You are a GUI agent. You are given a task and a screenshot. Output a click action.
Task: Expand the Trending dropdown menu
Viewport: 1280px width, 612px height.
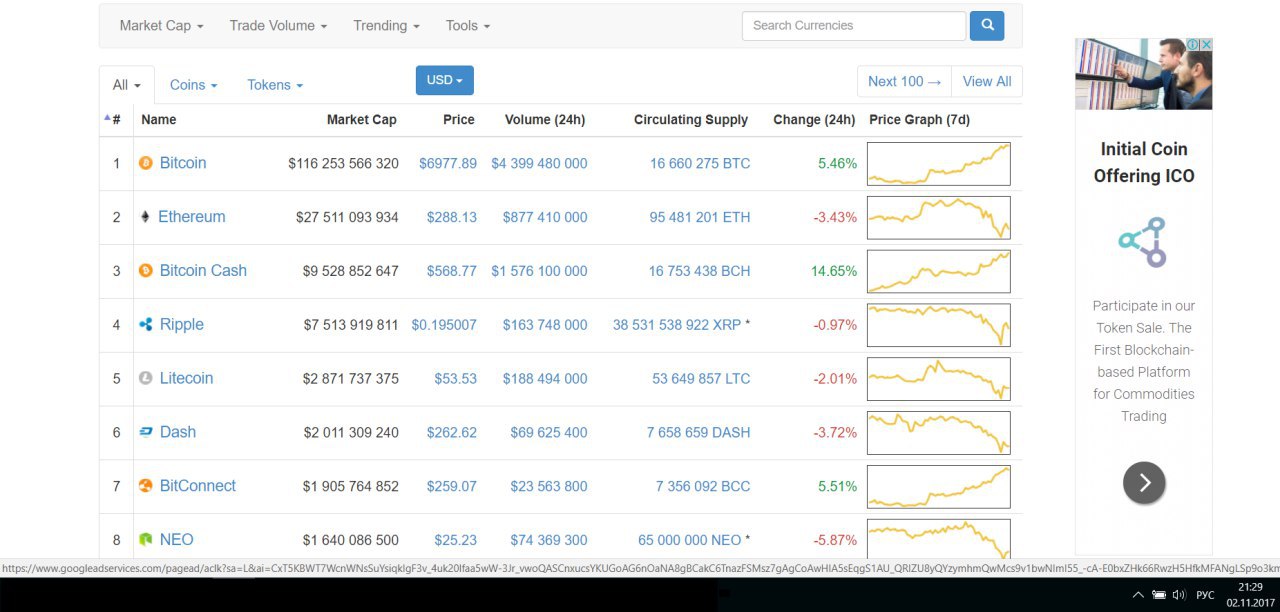386,26
